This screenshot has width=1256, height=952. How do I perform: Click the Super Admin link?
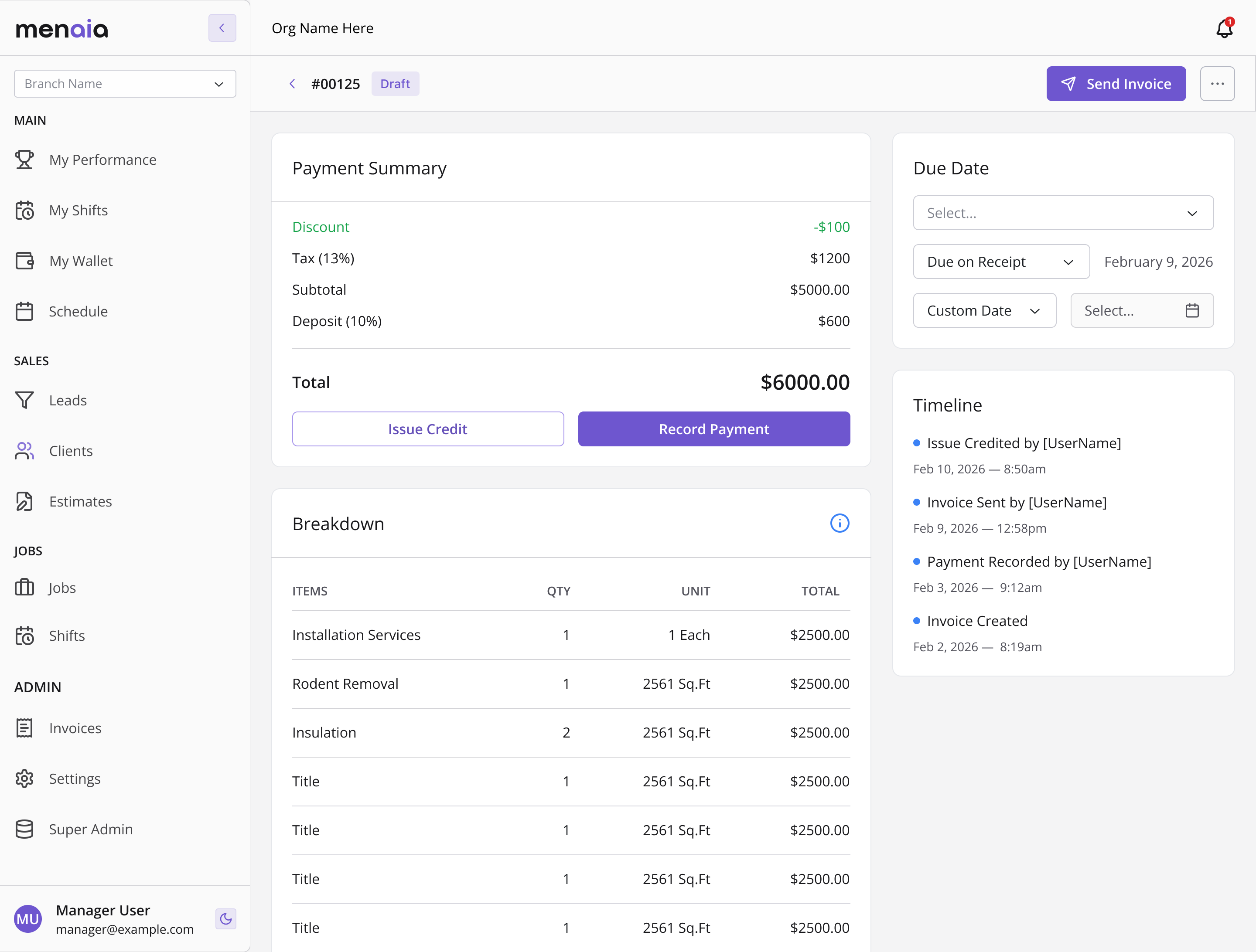tap(90, 829)
